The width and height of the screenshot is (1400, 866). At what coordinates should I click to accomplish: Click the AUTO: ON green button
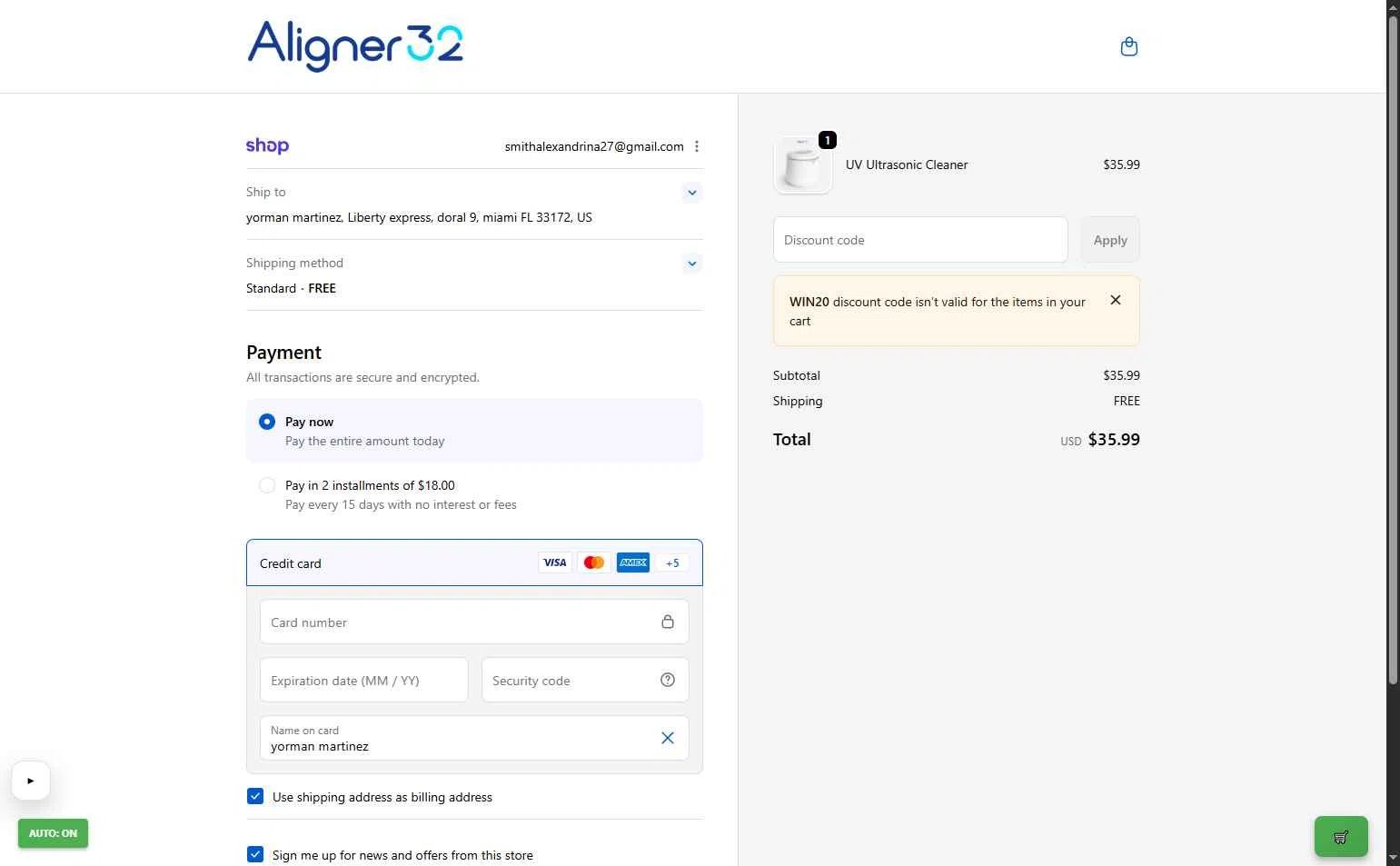click(x=53, y=833)
